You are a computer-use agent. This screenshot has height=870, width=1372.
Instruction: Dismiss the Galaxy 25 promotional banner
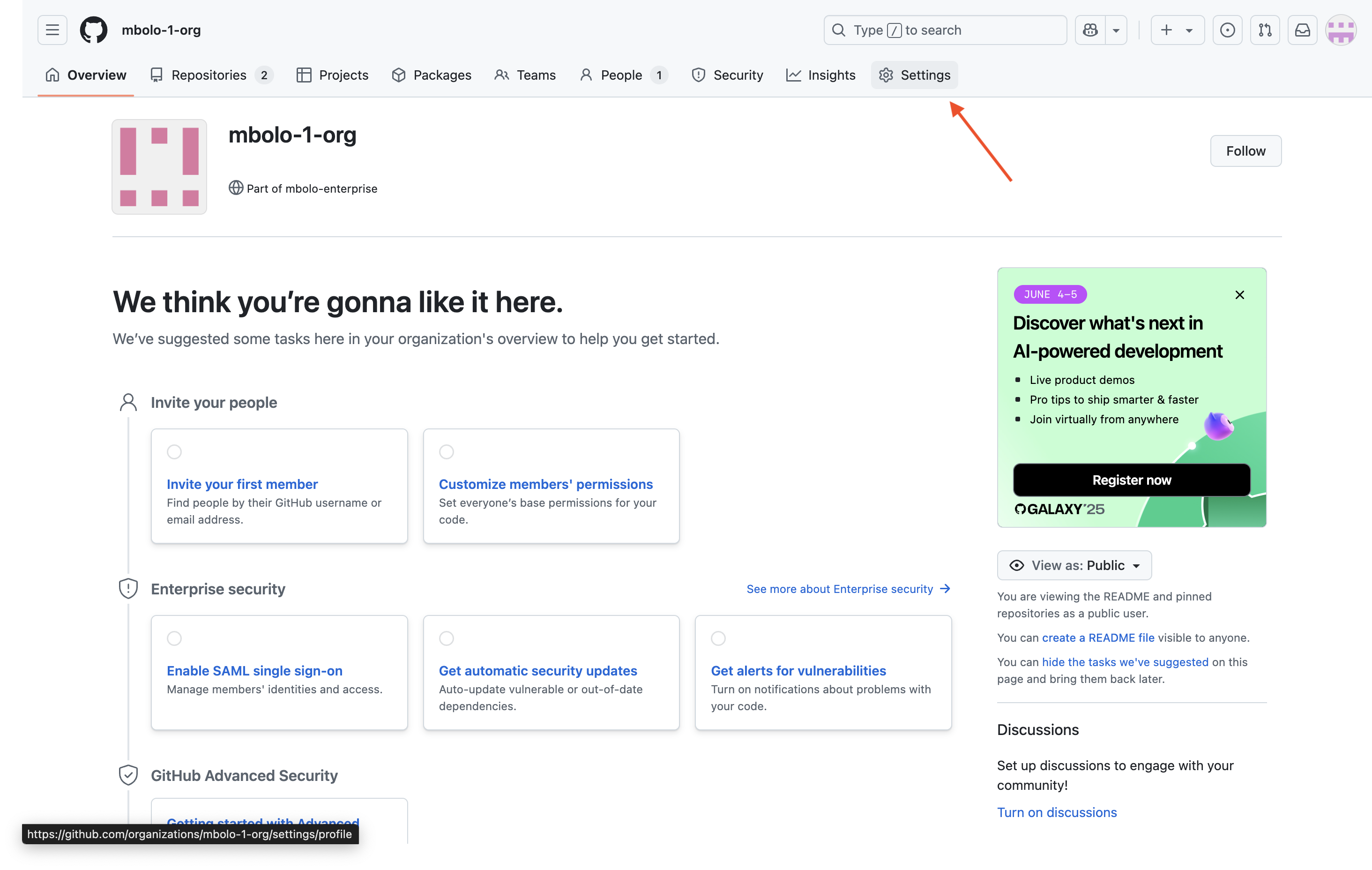1239,295
